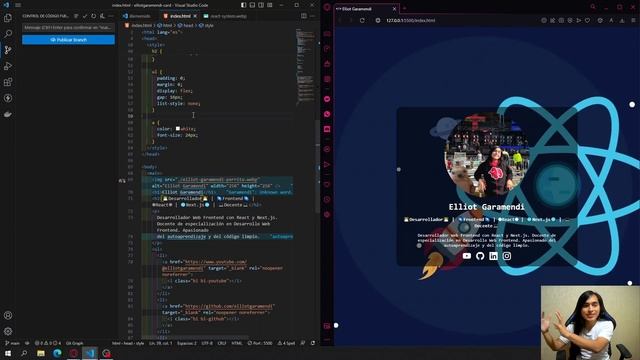Click the notifications bell in VS Code status bar
Screen dimensions: 640x360
pyautogui.click(x=313, y=343)
